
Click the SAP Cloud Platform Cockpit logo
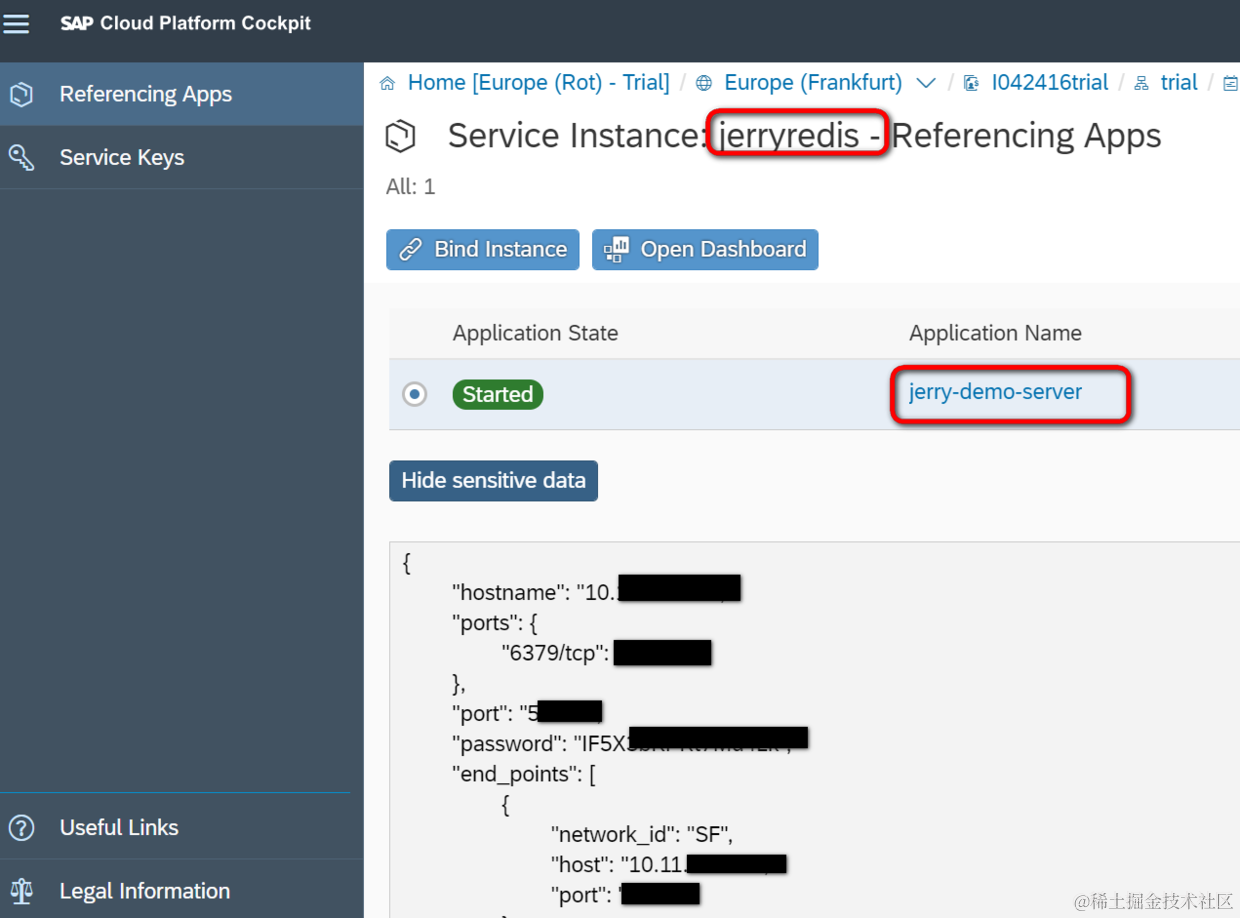pyautogui.click(x=185, y=23)
